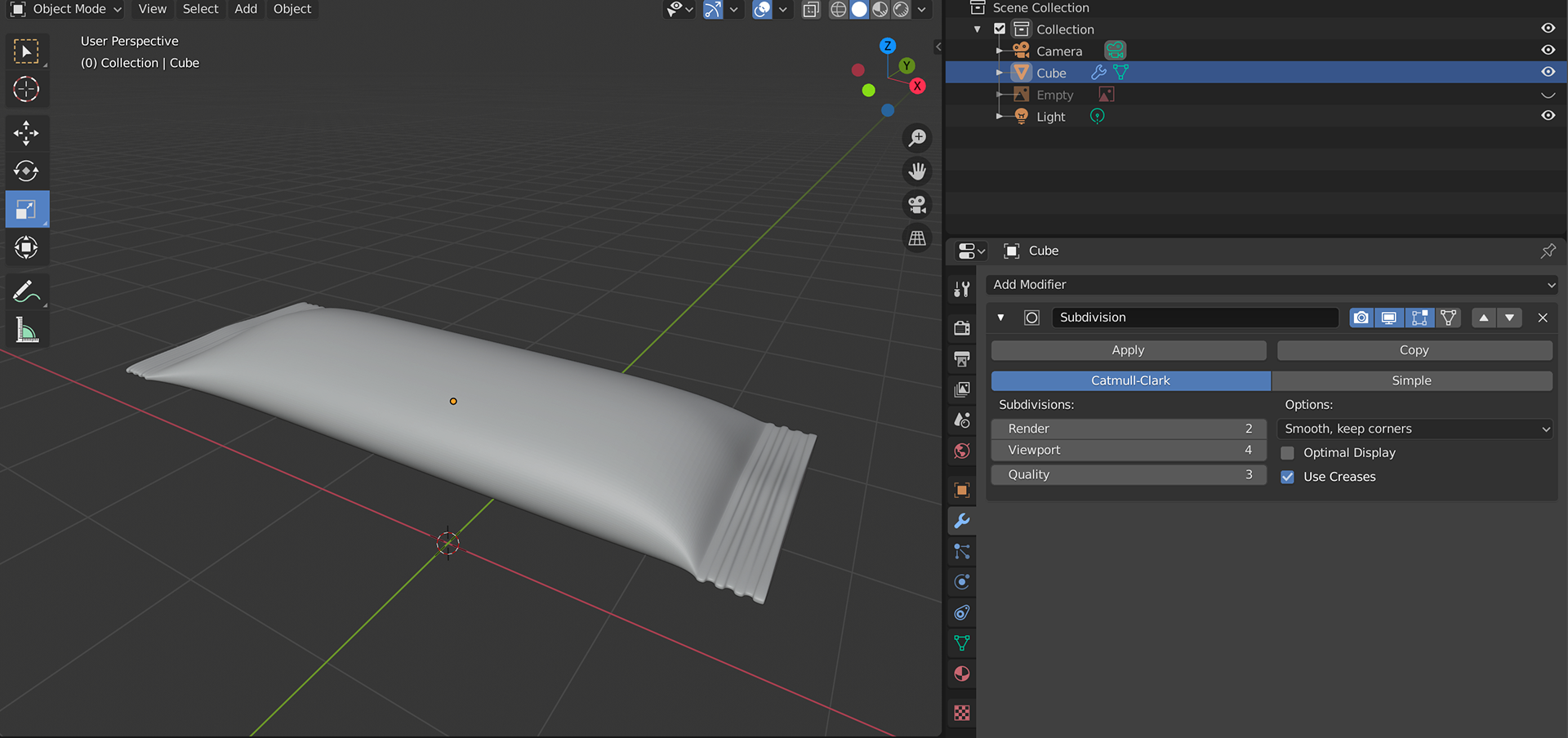Open Physics properties tab
The height and width of the screenshot is (738, 1568).
962,582
